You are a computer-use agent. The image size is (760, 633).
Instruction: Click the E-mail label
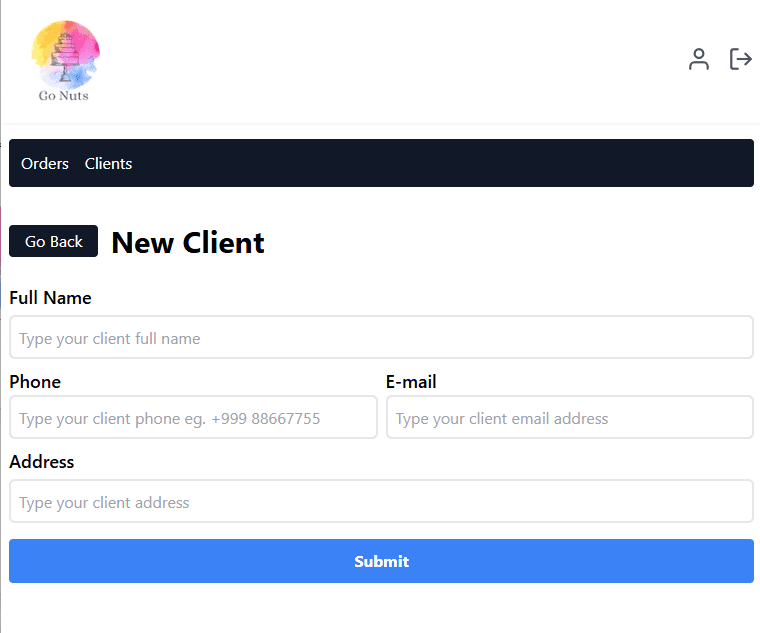[411, 382]
